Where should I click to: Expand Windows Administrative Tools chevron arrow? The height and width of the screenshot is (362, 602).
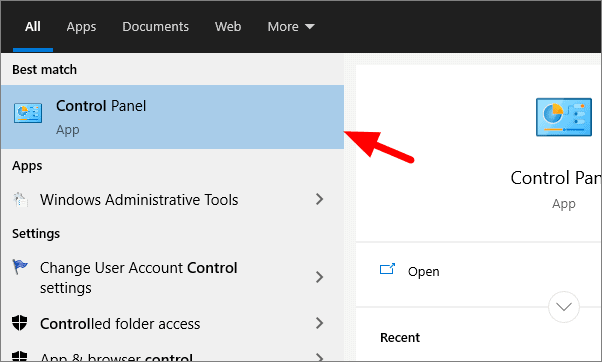tap(319, 199)
